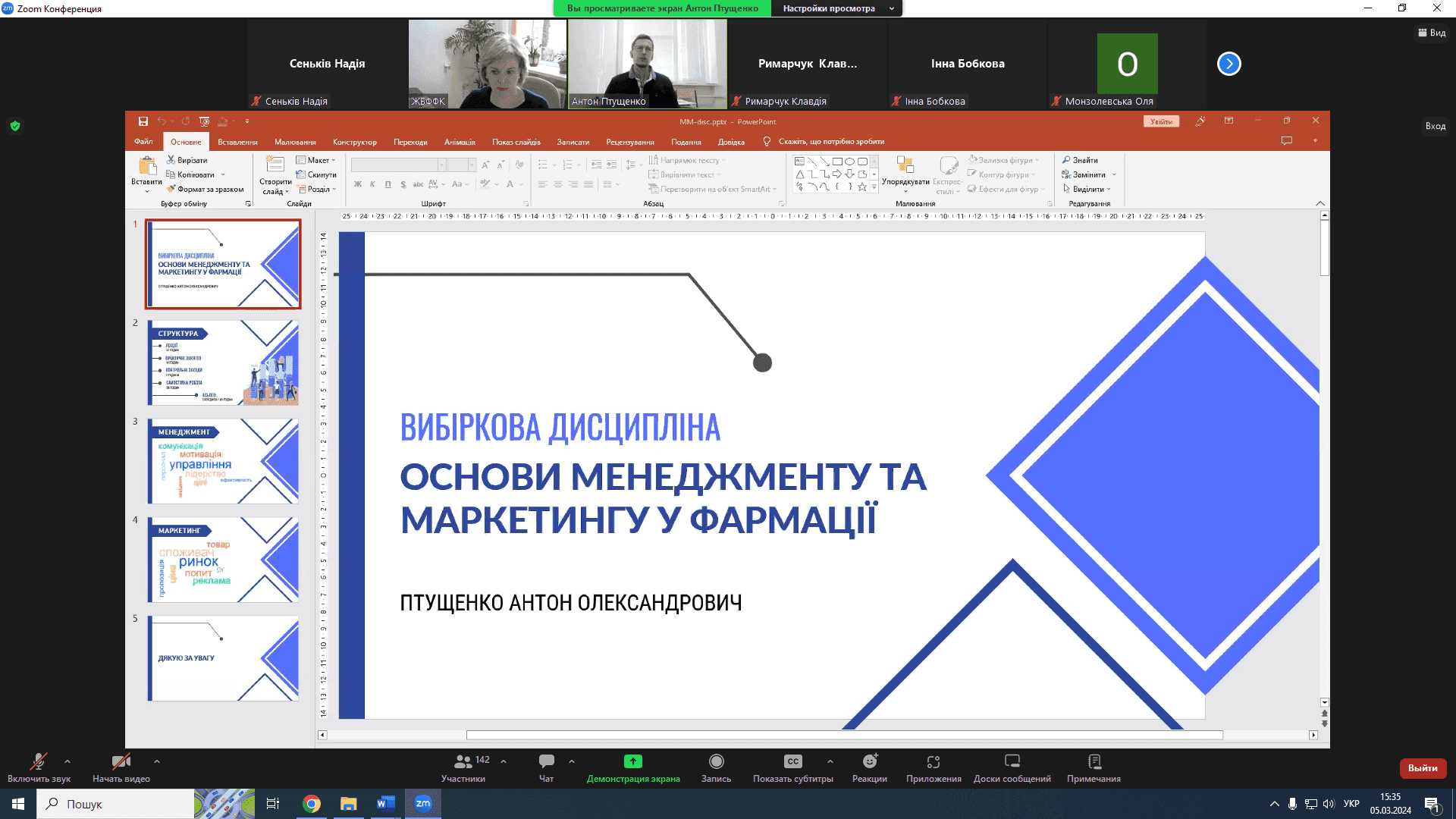Switch to Анімація tab
Image resolution: width=1456 pixels, height=819 pixels.
(460, 142)
